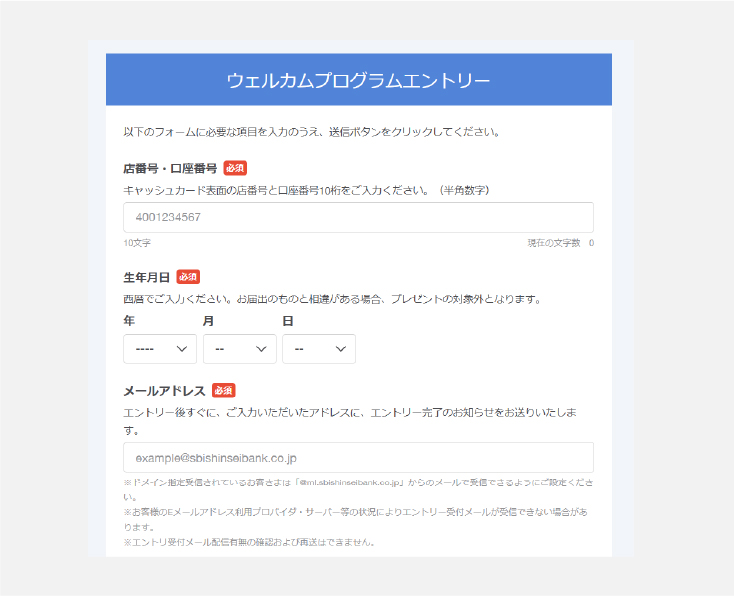Click the 必須 badge next to 店番号・口座番号
Screen dimensions: 734x596
pyautogui.click(x=235, y=168)
